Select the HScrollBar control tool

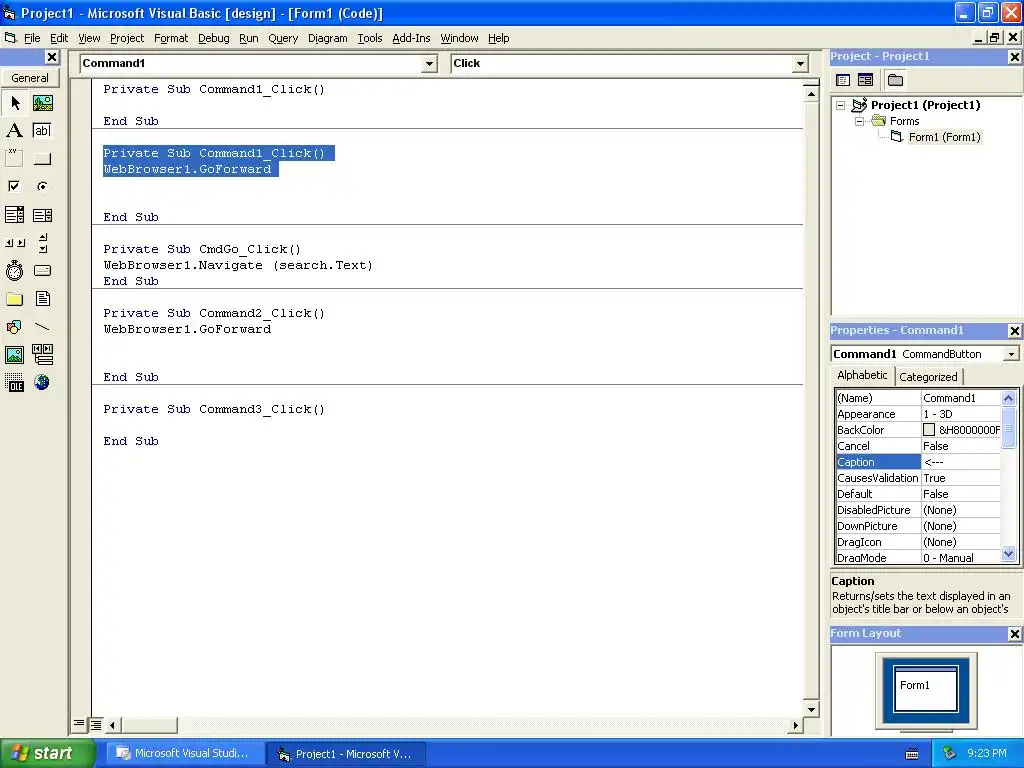tap(15, 243)
